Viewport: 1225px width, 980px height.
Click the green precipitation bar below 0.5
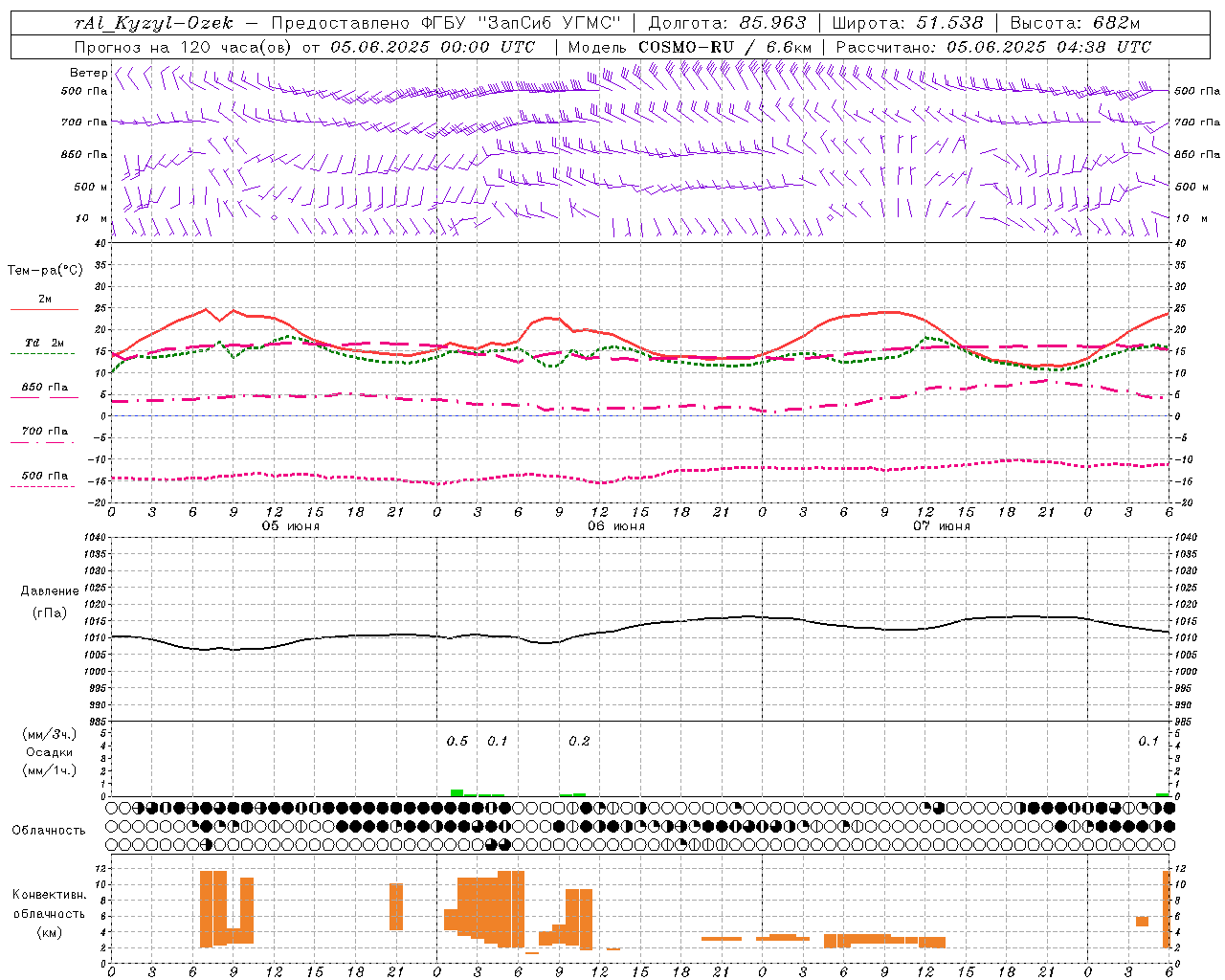(x=457, y=792)
